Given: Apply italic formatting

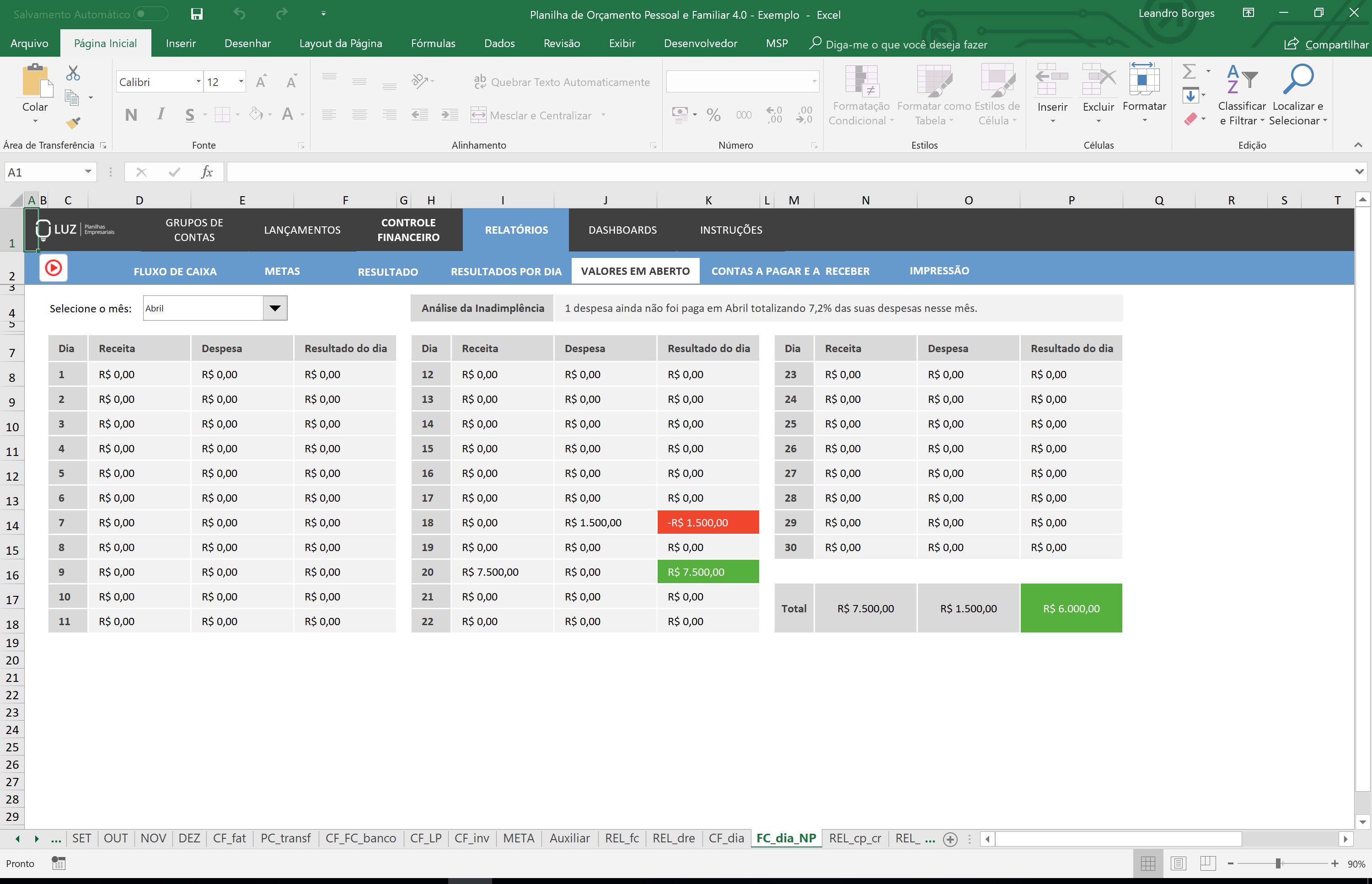Looking at the screenshot, I should (161, 114).
